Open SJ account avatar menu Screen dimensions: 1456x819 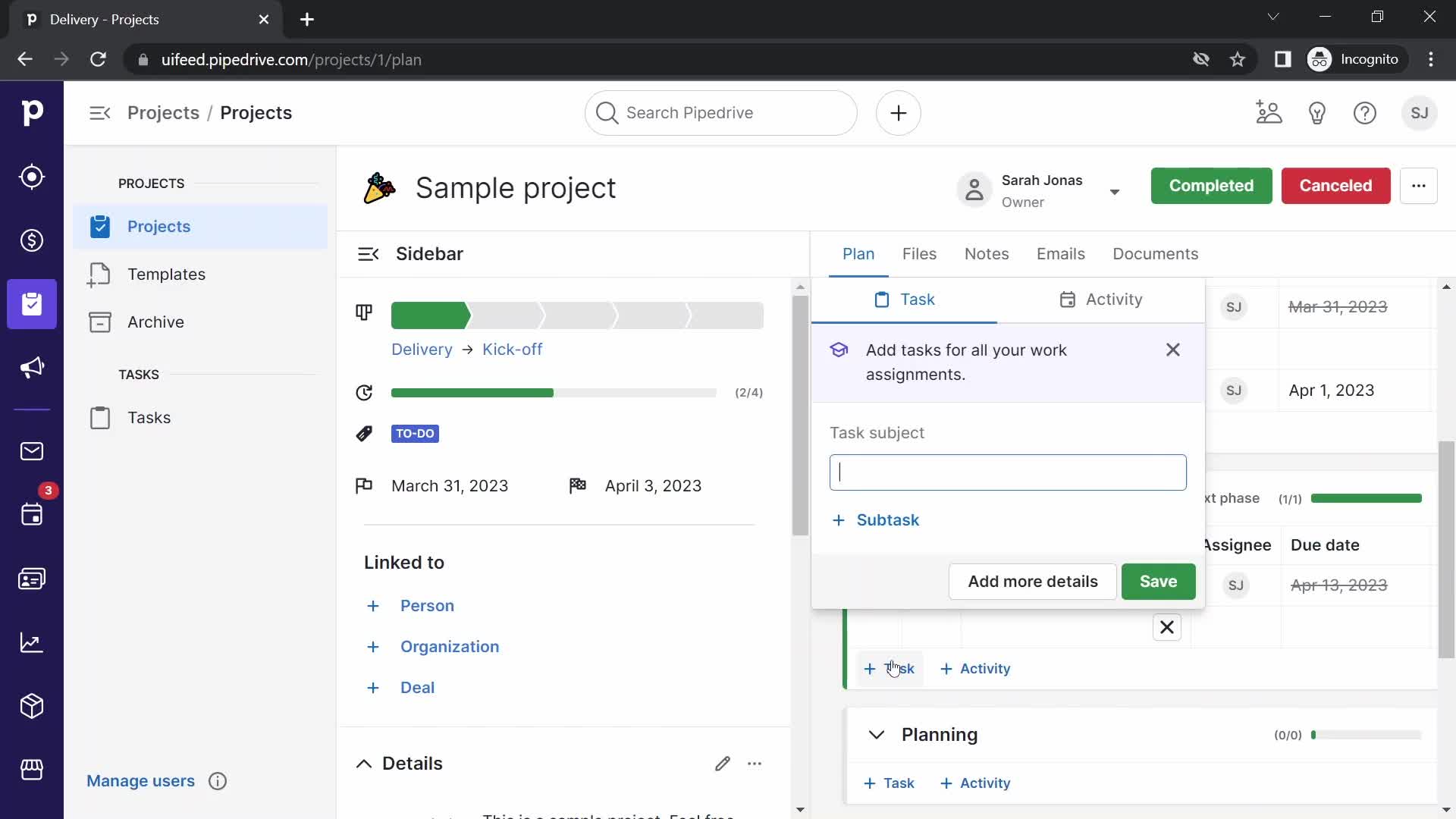pos(1420,113)
